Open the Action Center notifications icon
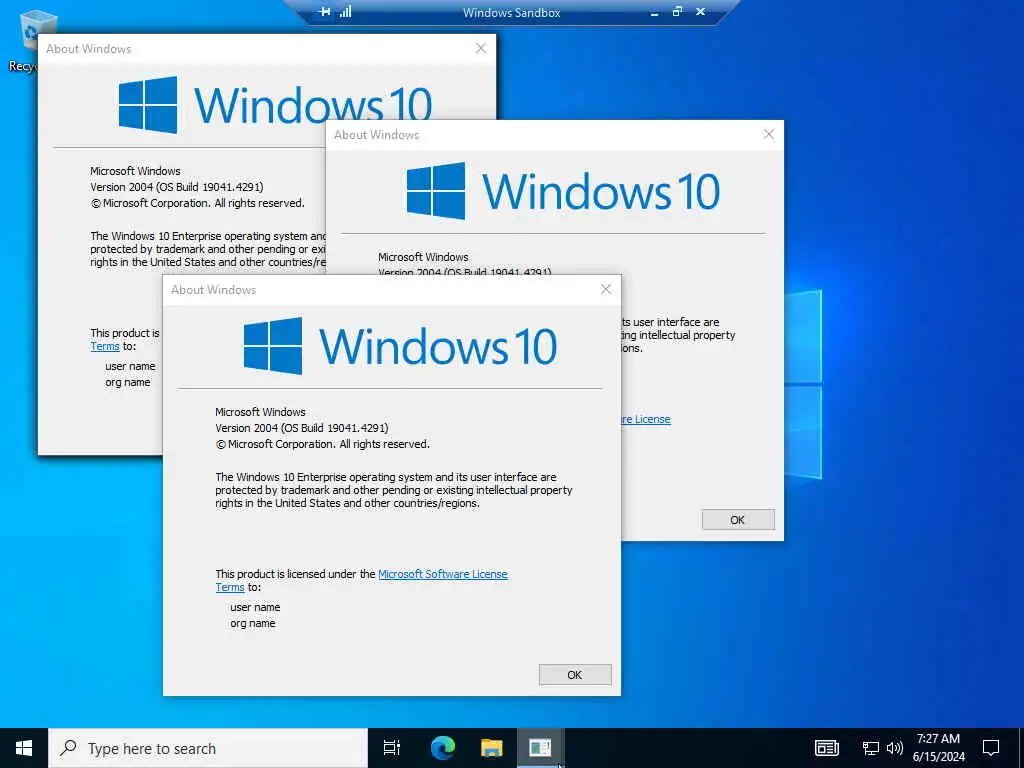The width and height of the screenshot is (1024, 768). tap(991, 748)
